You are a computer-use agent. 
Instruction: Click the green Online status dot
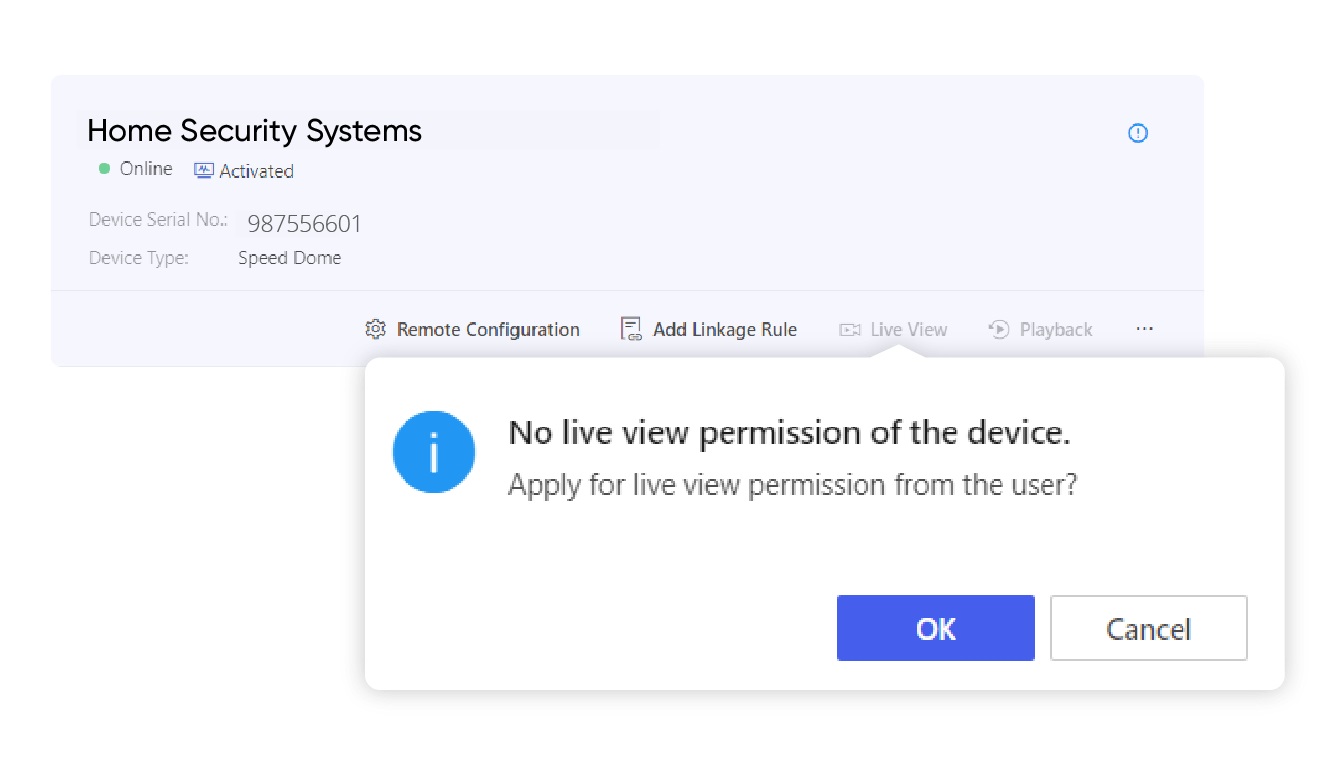[x=104, y=169]
